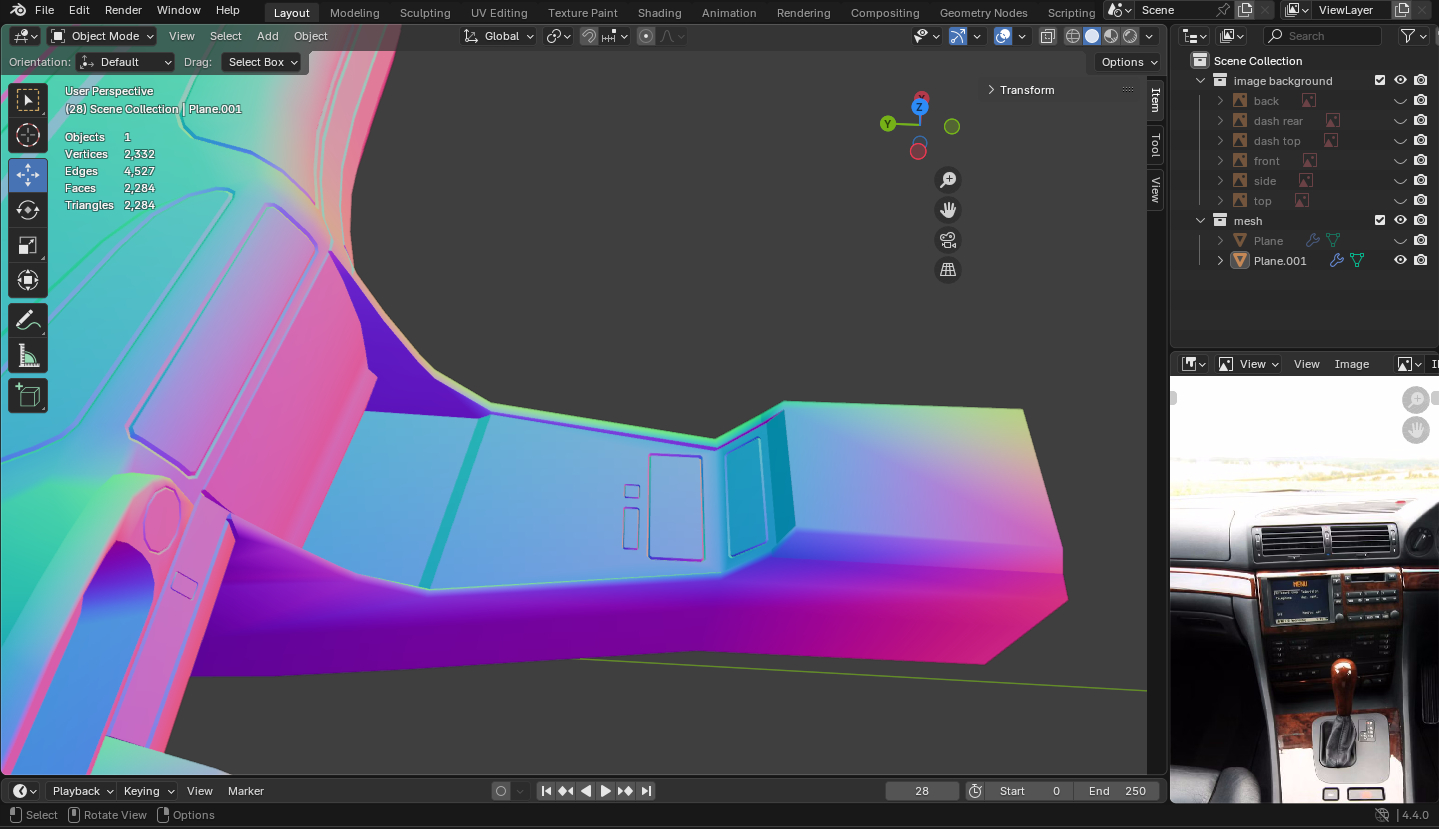This screenshot has height=829, width=1439.
Task: Select the Measure tool
Action: tap(28, 356)
